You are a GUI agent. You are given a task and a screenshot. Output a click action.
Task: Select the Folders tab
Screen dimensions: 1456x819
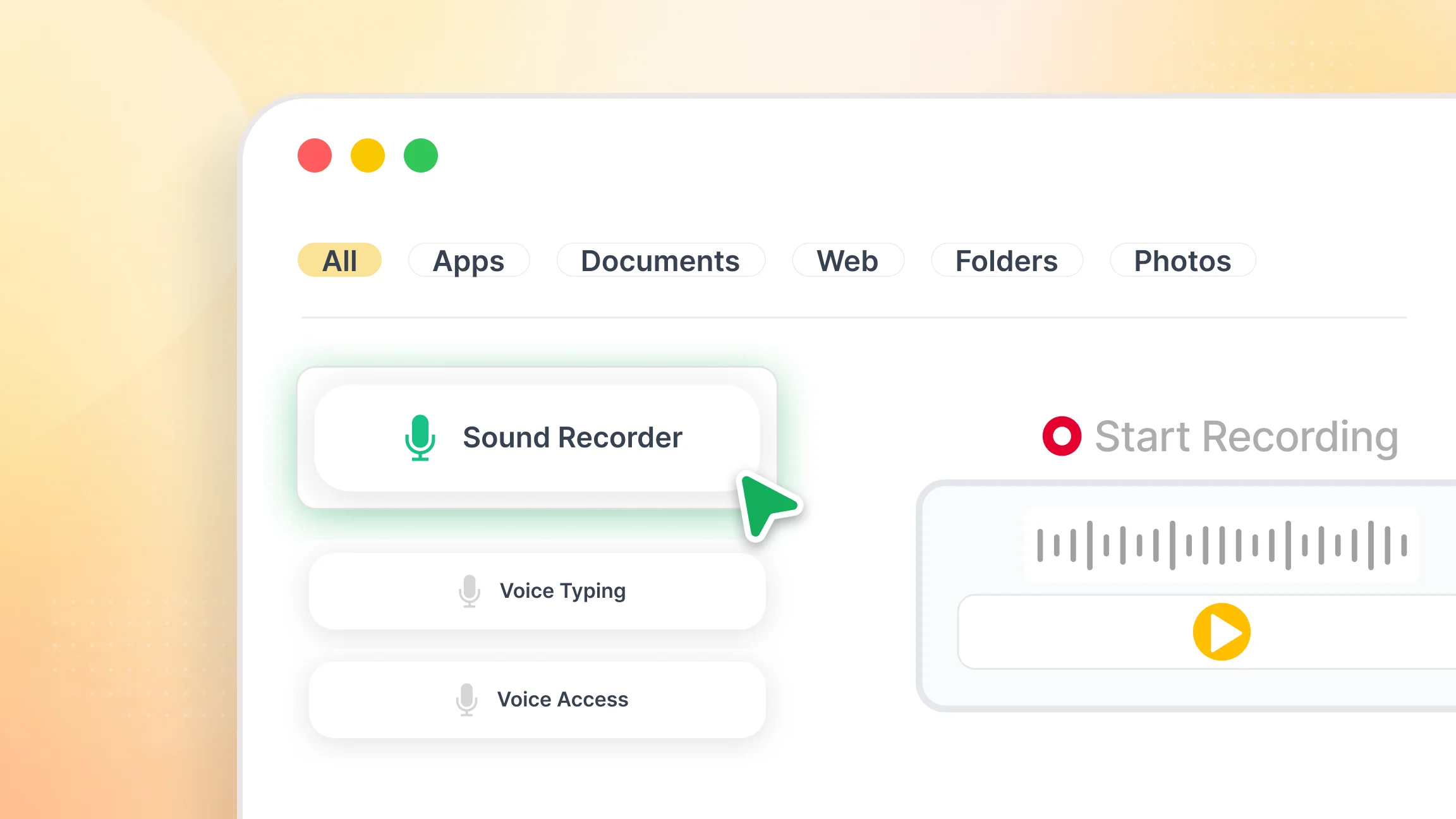click(x=1007, y=260)
